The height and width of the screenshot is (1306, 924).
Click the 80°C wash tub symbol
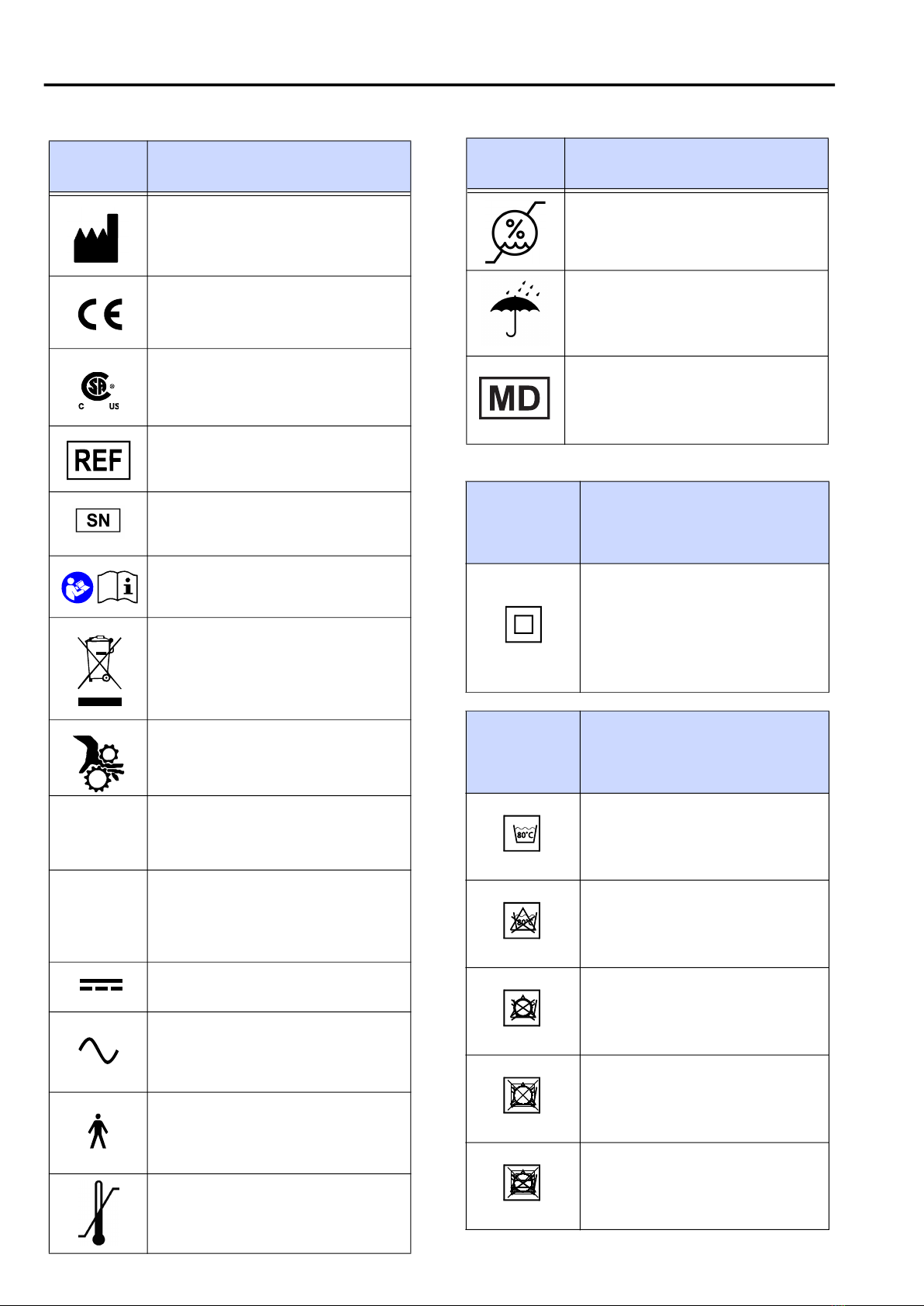[x=522, y=833]
